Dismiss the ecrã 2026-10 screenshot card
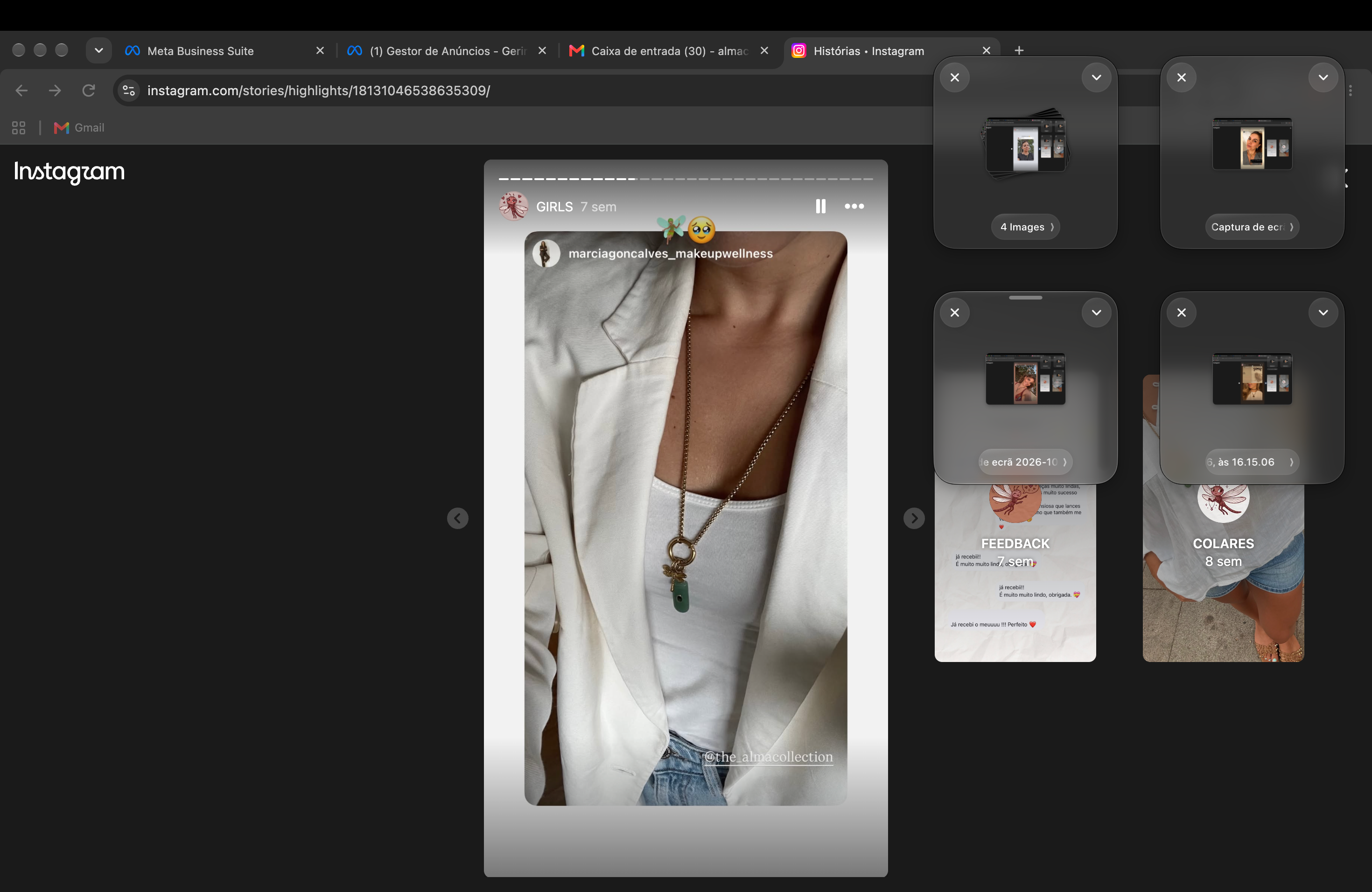Image resolution: width=1372 pixels, height=892 pixels. click(955, 312)
